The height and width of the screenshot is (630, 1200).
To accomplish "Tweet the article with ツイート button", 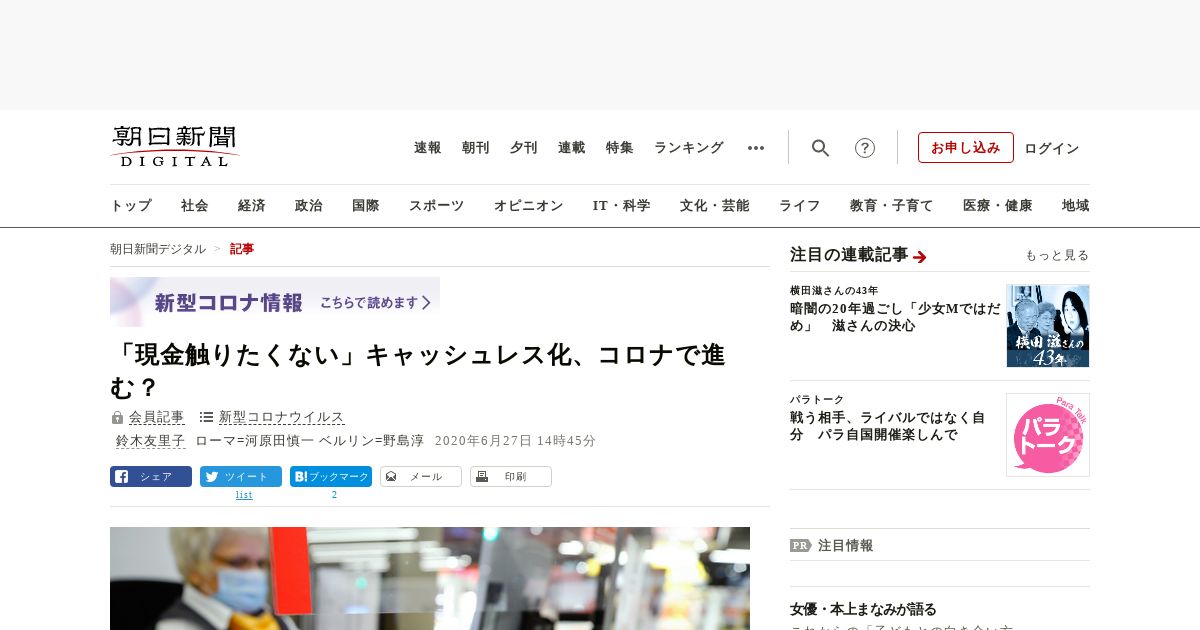I will (x=241, y=477).
